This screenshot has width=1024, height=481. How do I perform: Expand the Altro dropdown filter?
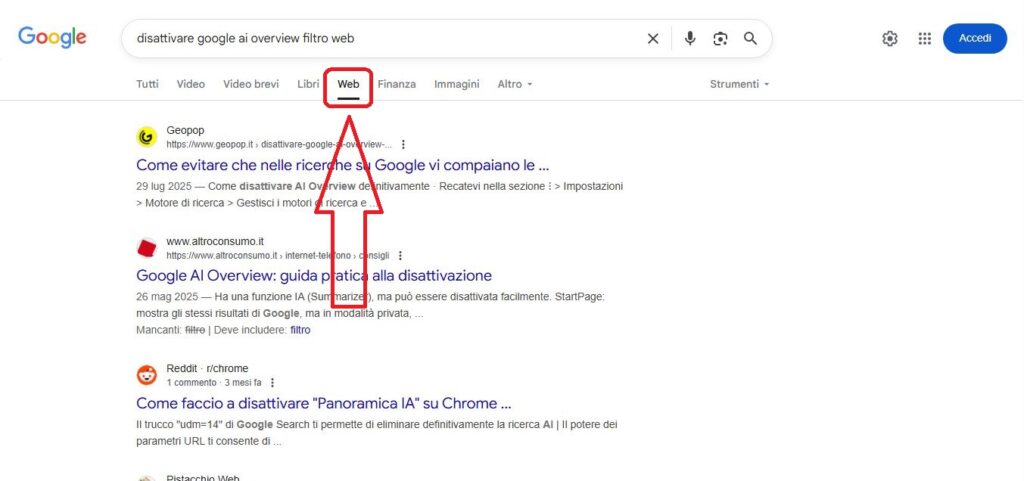[x=515, y=84]
